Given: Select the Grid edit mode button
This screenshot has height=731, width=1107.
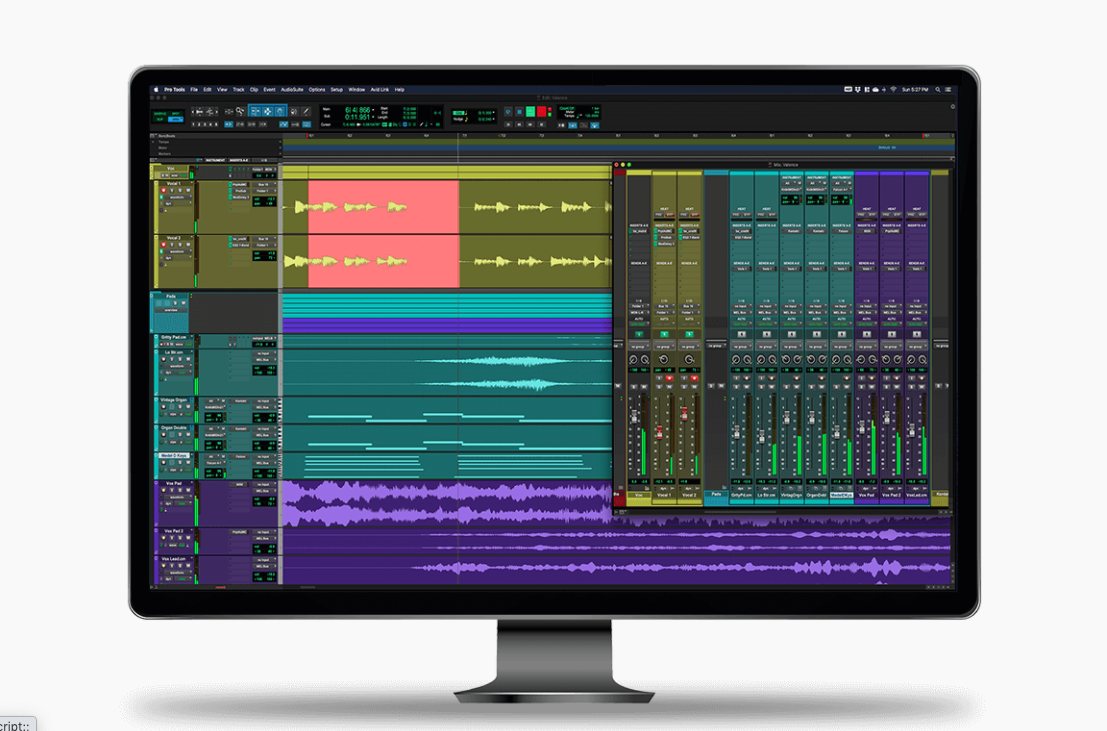Looking at the screenshot, I should 175,119.
